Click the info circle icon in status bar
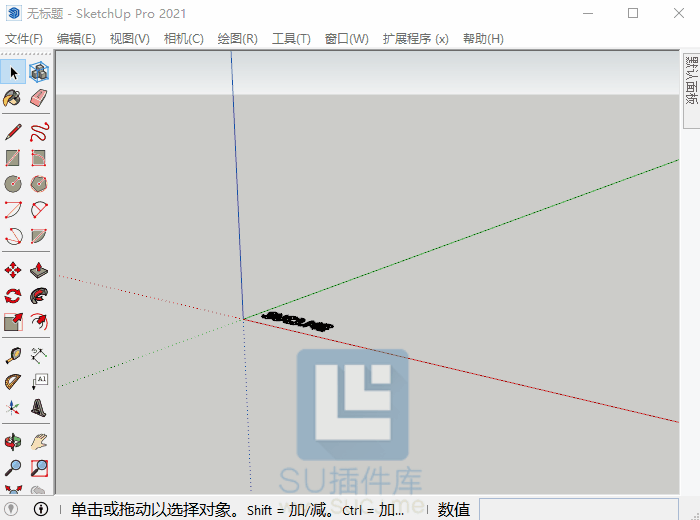Screen dimensions: 700x520 [x=41, y=509]
